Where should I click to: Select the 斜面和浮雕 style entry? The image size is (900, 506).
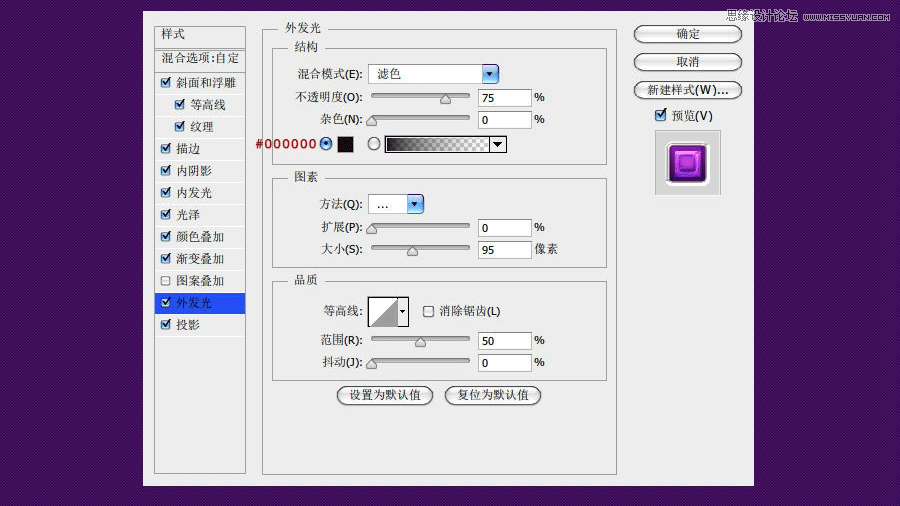[x=206, y=83]
